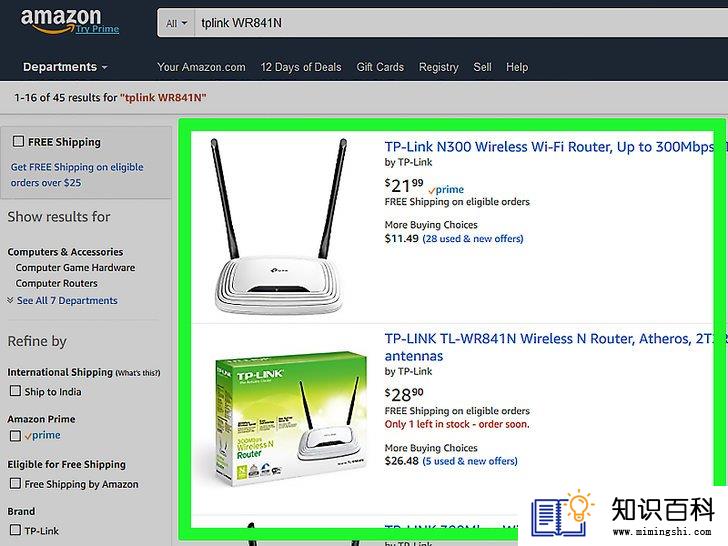Open the Try Prime link

(x=98, y=29)
